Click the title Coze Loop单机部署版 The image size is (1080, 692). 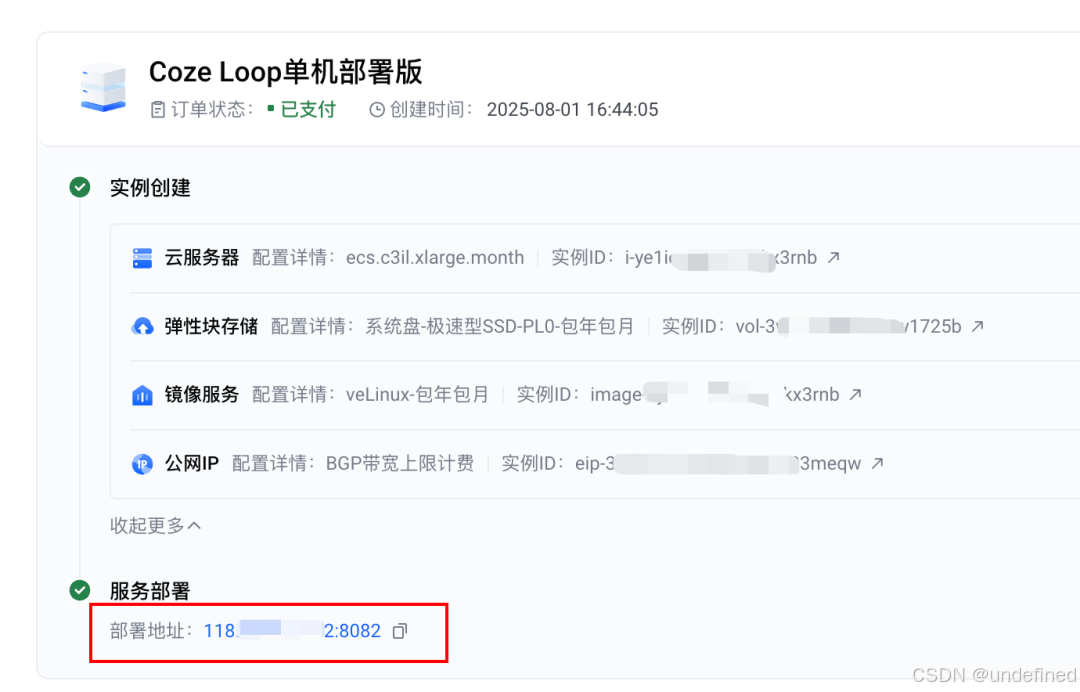pyautogui.click(x=285, y=72)
